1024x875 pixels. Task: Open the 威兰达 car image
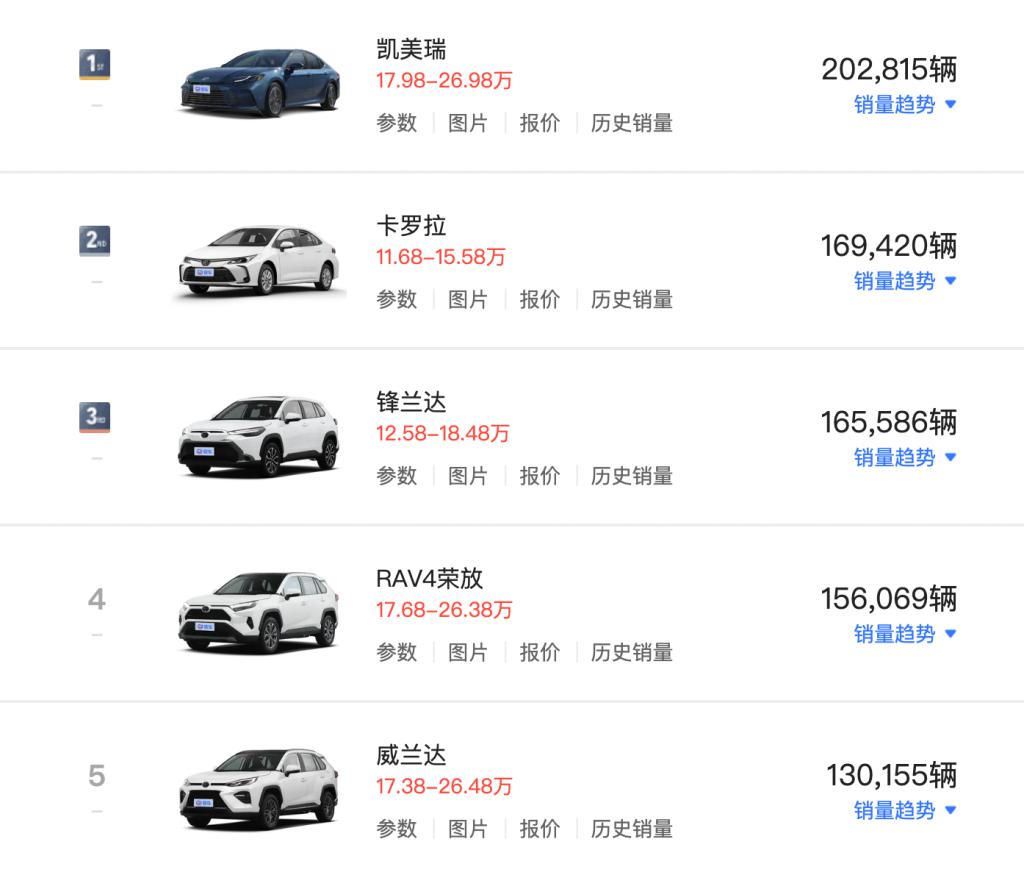tap(259, 788)
